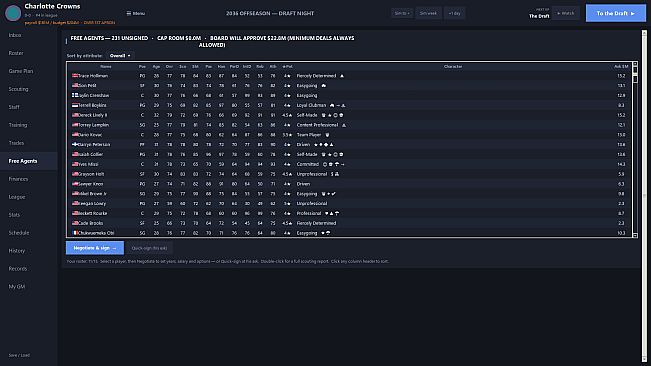Click the flag beside Beckett Rourke
The width and height of the screenshot is (651, 366).
click(x=75, y=213)
